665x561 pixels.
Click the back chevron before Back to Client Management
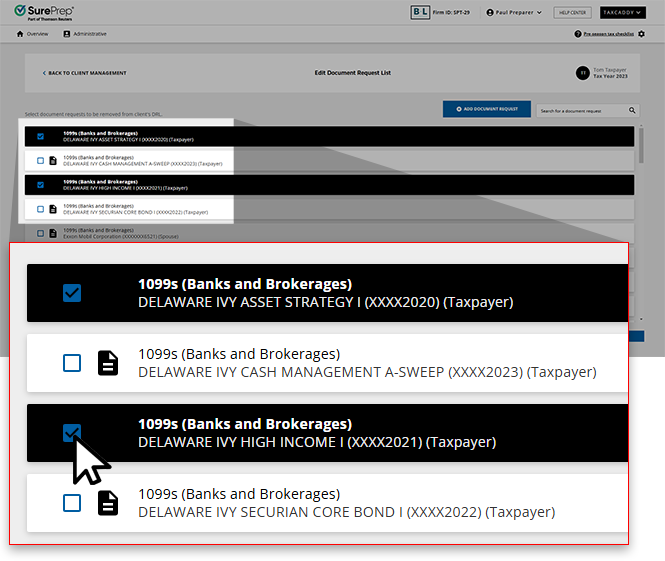pyautogui.click(x=44, y=73)
